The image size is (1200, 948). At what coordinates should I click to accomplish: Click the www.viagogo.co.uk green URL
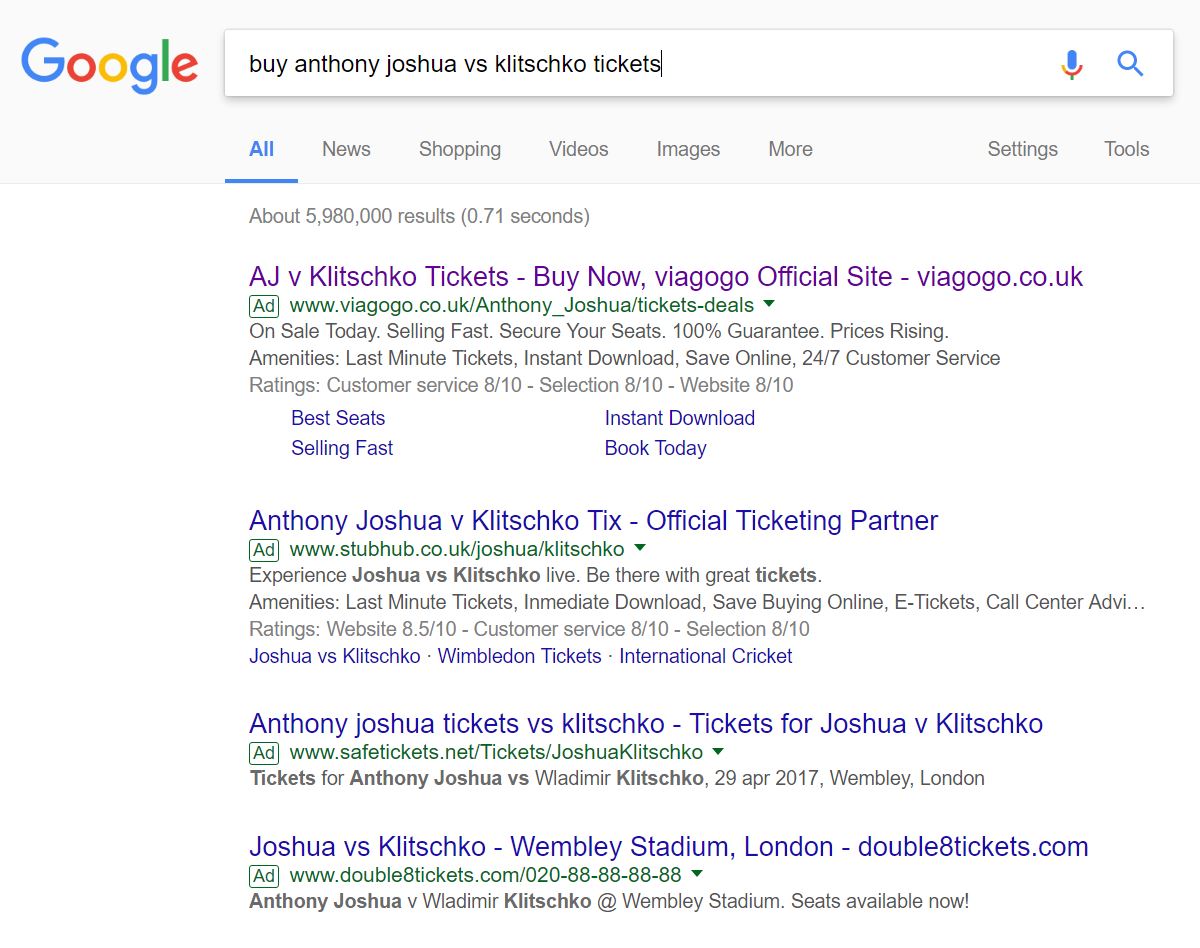click(x=522, y=305)
